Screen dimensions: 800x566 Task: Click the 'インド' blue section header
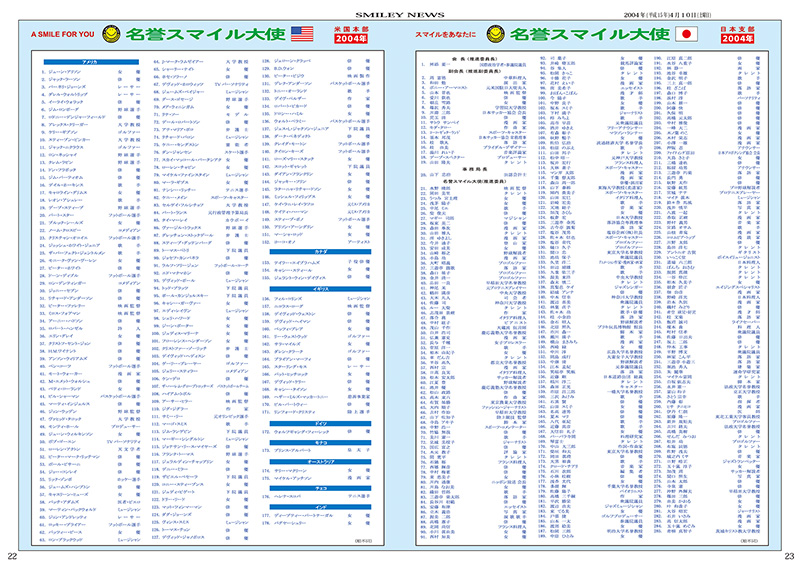(x=320, y=507)
